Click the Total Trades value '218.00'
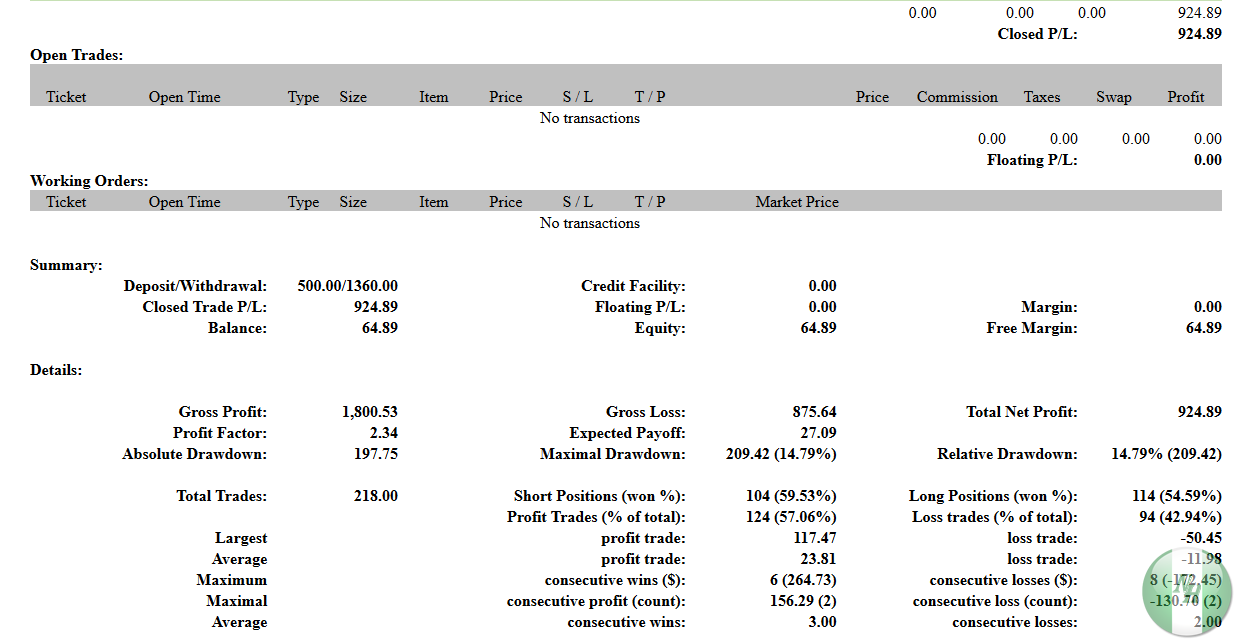This screenshot has width=1254, height=639. (x=376, y=496)
